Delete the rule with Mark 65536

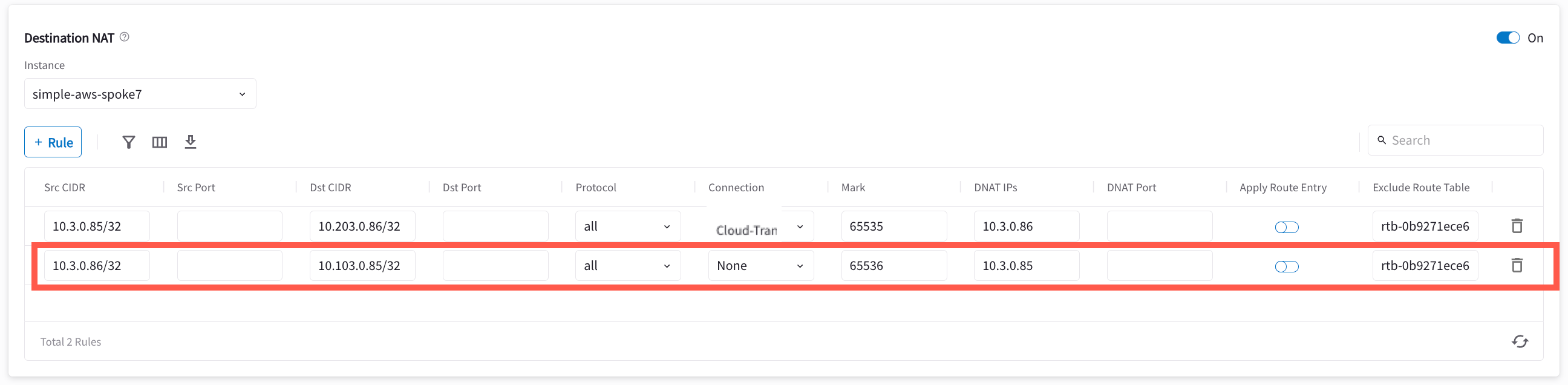pos(1517,265)
